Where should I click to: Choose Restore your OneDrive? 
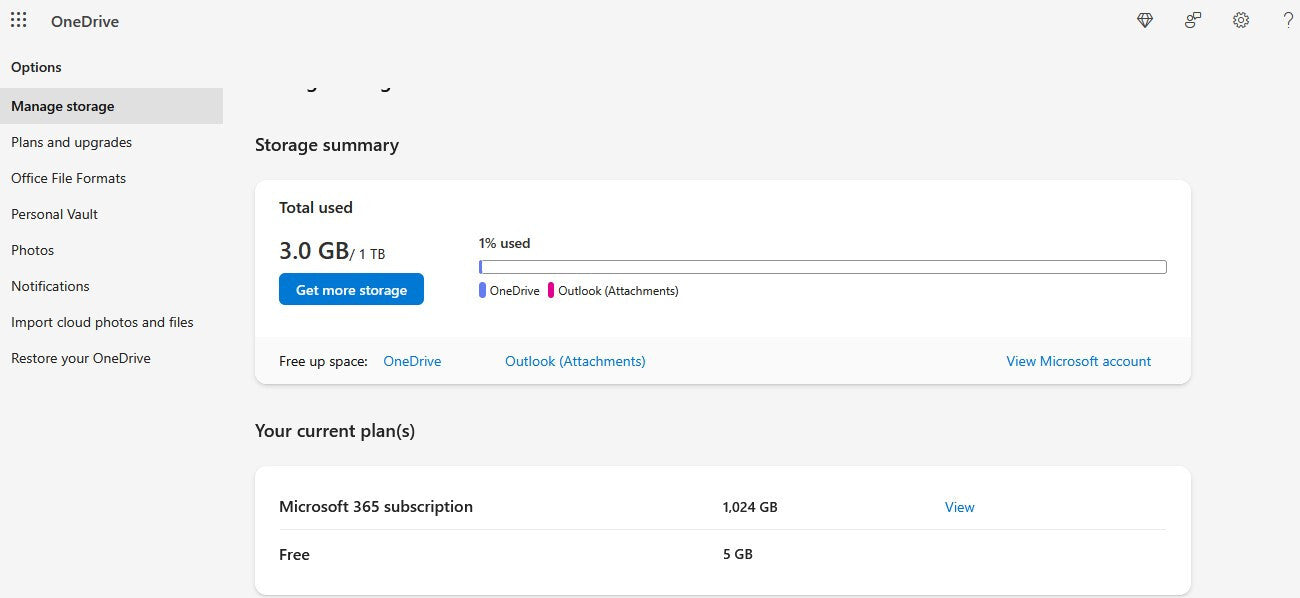(x=81, y=358)
